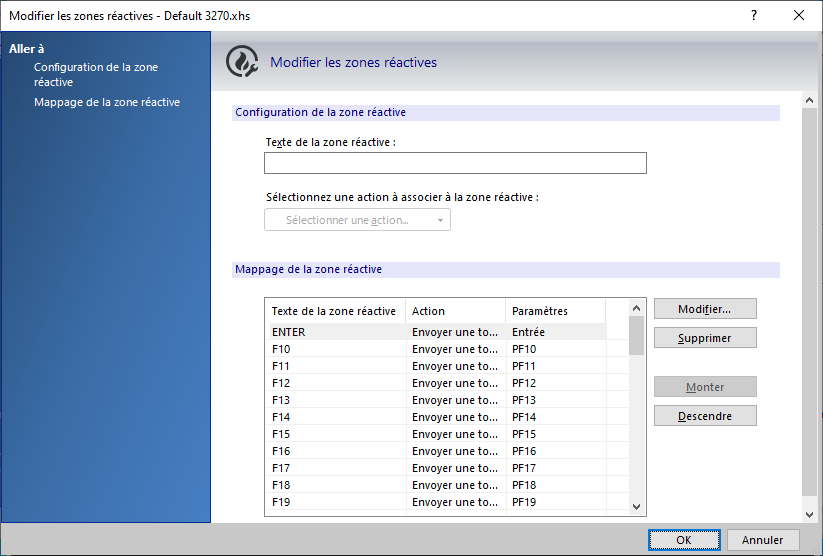The width and height of the screenshot is (823, 556).
Task: Sort by the Paramètres column header
Action: click(x=555, y=311)
